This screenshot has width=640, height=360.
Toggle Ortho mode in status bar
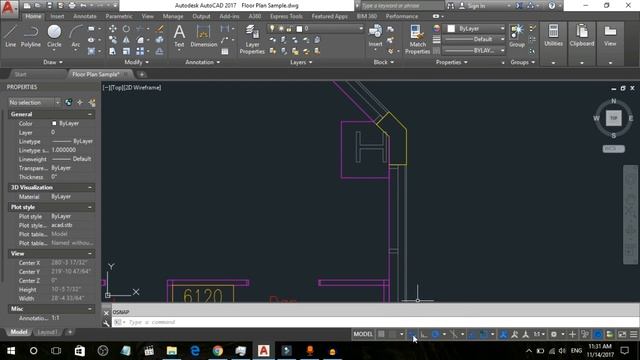424,334
